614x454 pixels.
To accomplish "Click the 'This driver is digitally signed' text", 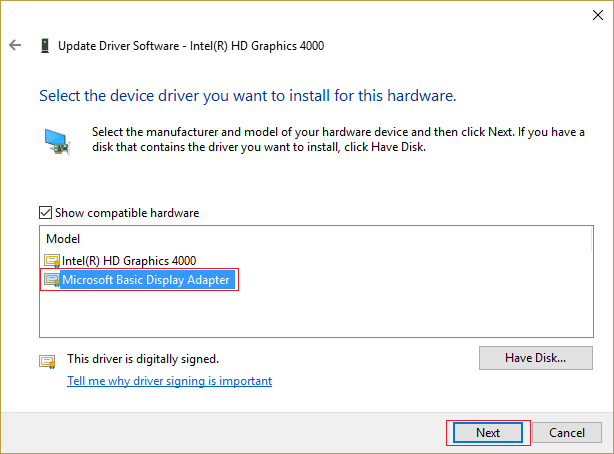I will pyautogui.click(x=142, y=358).
